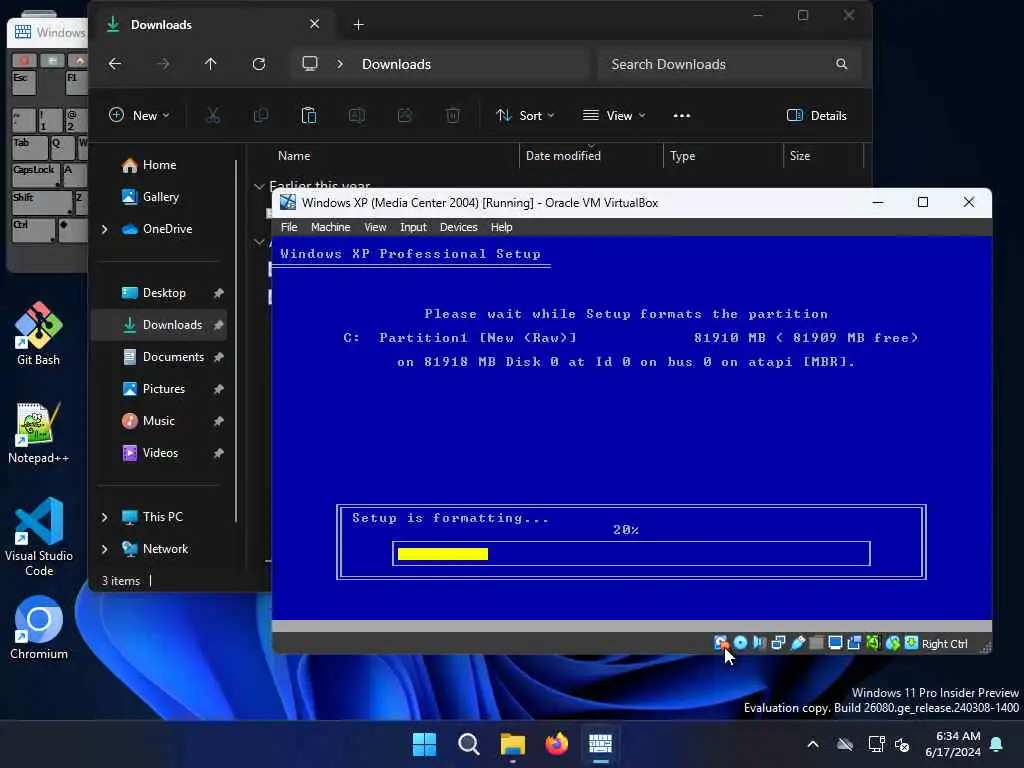
Task: Toggle the Details pane button
Action: tap(816, 116)
